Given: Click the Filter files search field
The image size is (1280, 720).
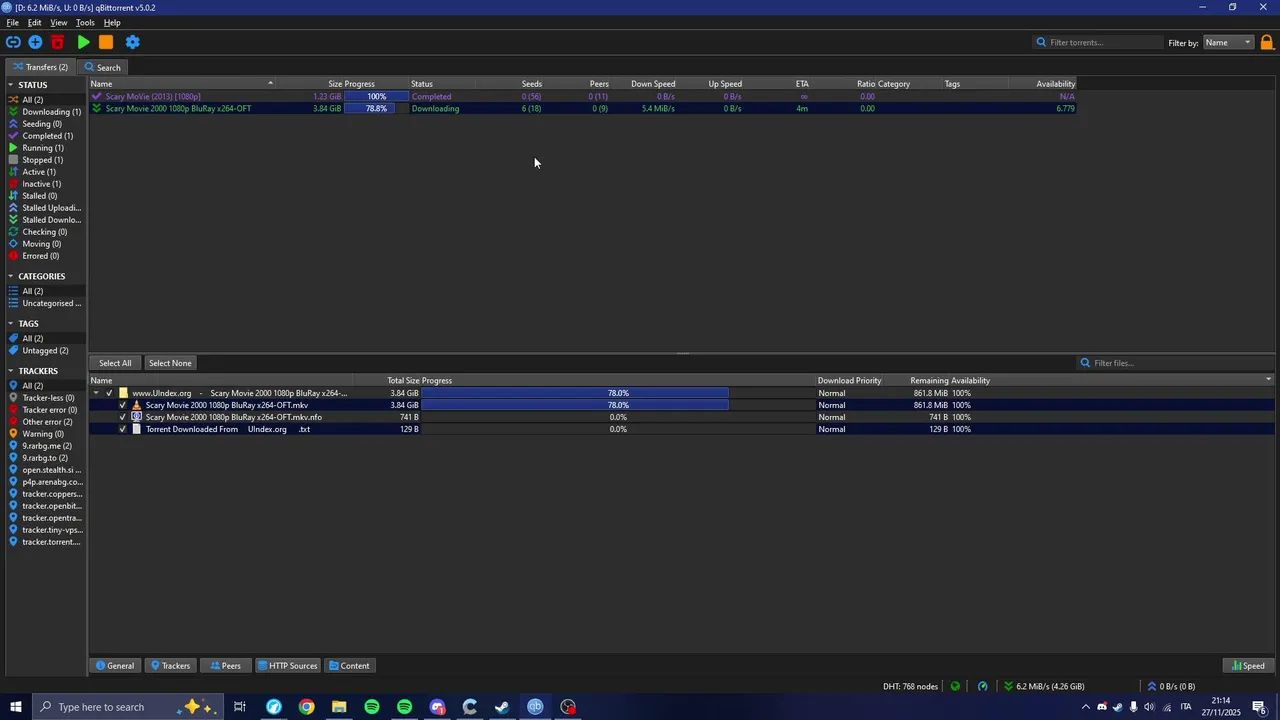Looking at the screenshot, I should pyautogui.click(x=1175, y=363).
